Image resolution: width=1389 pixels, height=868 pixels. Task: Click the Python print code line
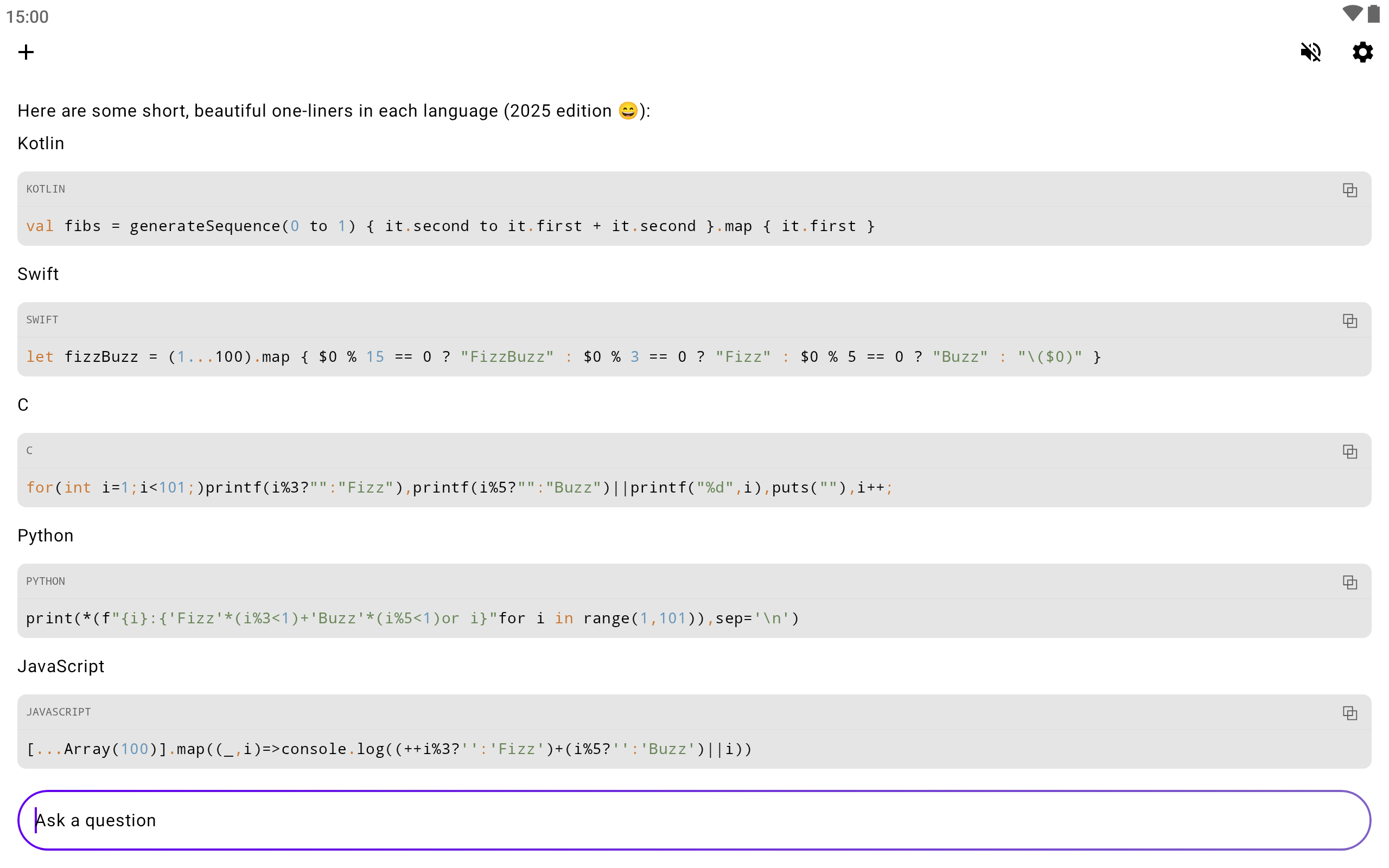(x=412, y=619)
